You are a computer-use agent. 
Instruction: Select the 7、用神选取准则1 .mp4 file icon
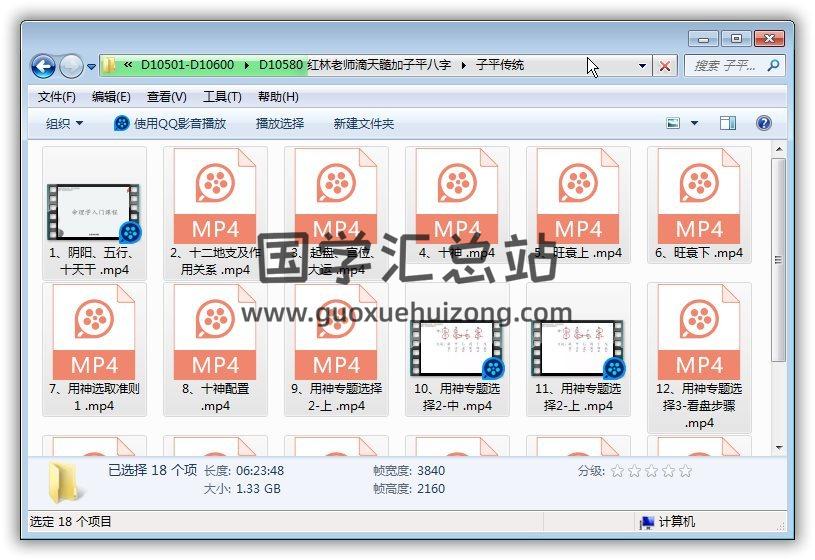point(93,333)
